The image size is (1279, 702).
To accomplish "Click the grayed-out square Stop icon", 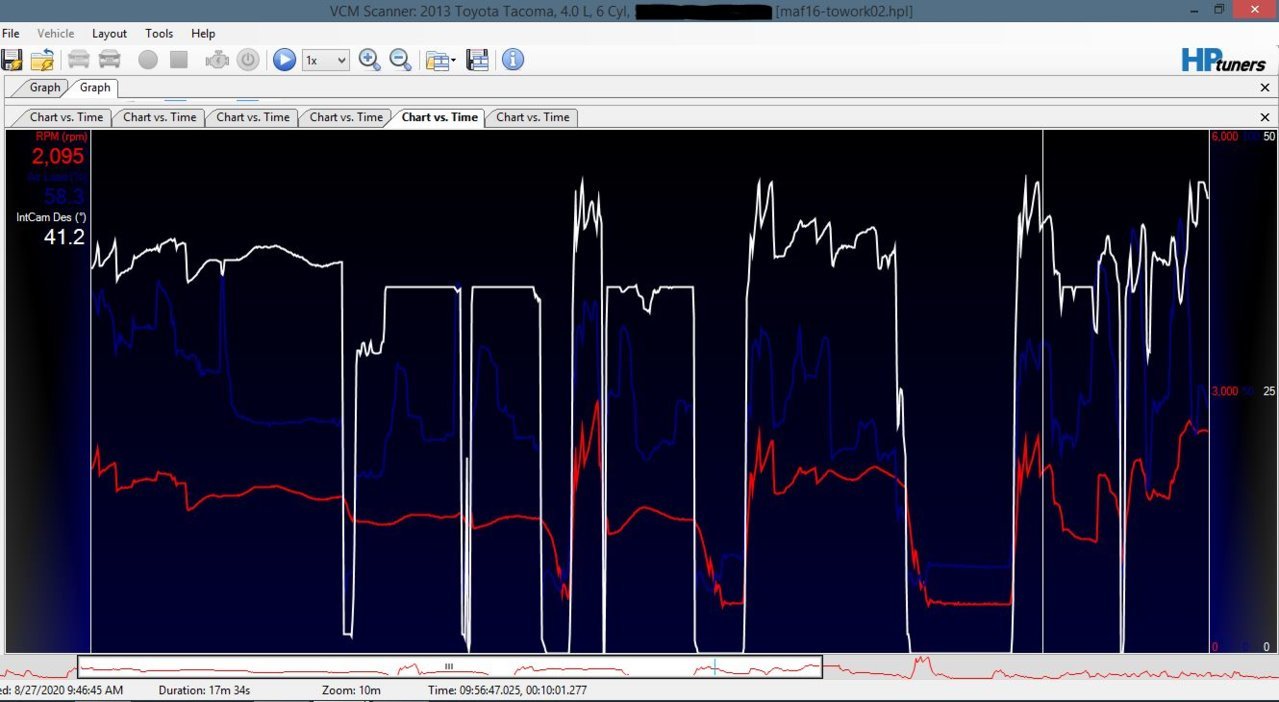I will click(x=179, y=60).
